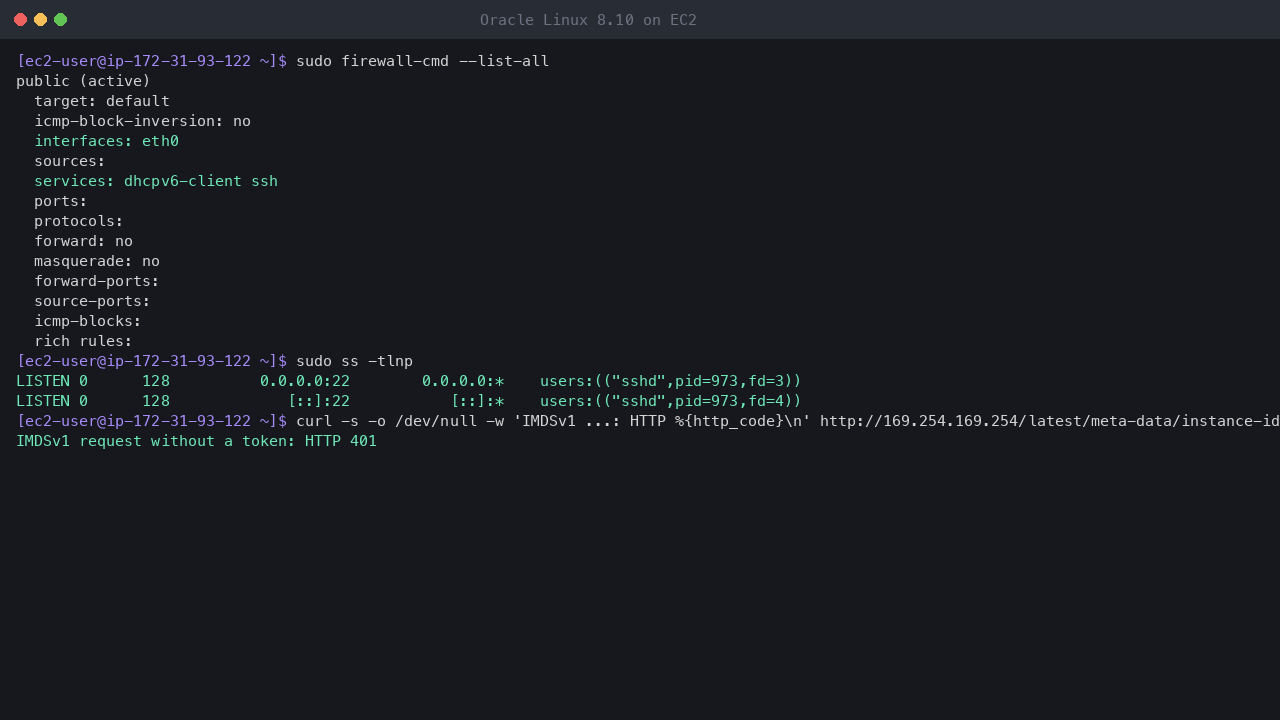Click the 'services: dhcpv6-client ssh' line
Image resolution: width=1280 pixels, height=720 pixels.
[x=156, y=181]
